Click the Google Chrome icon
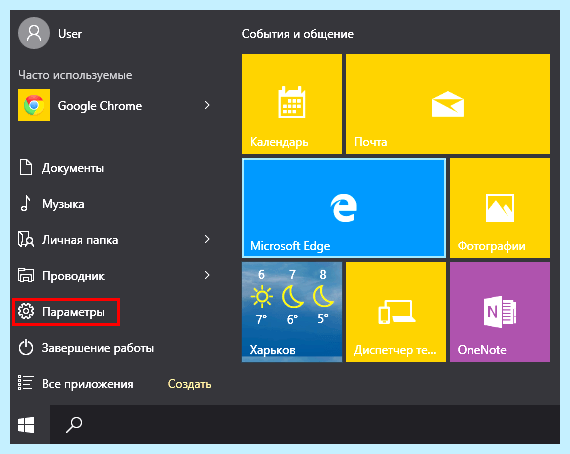 click(x=34, y=105)
